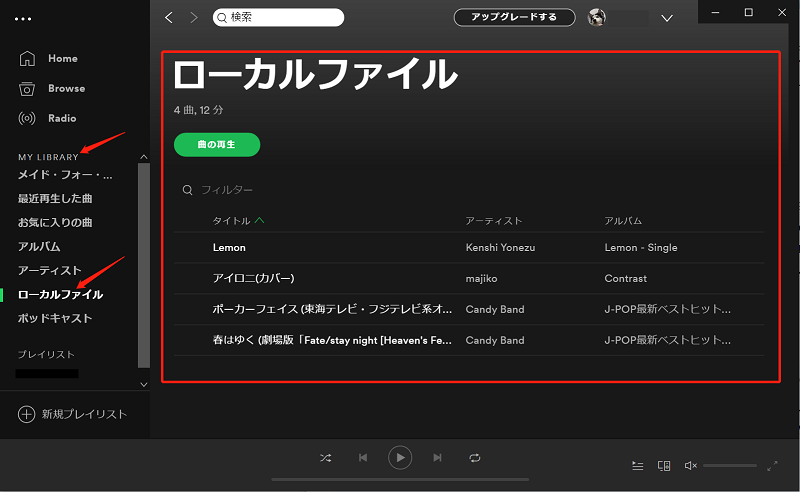Open the three-dot app menu

tap(23, 19)
